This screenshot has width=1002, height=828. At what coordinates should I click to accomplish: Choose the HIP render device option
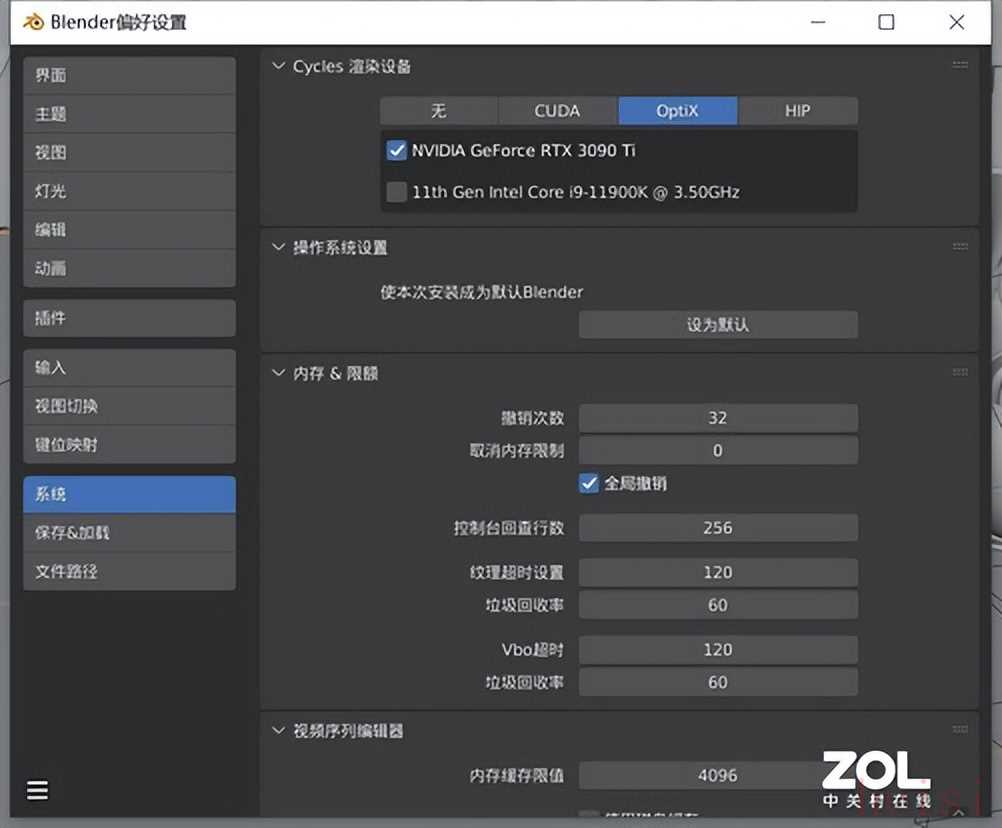pos(798,111)
